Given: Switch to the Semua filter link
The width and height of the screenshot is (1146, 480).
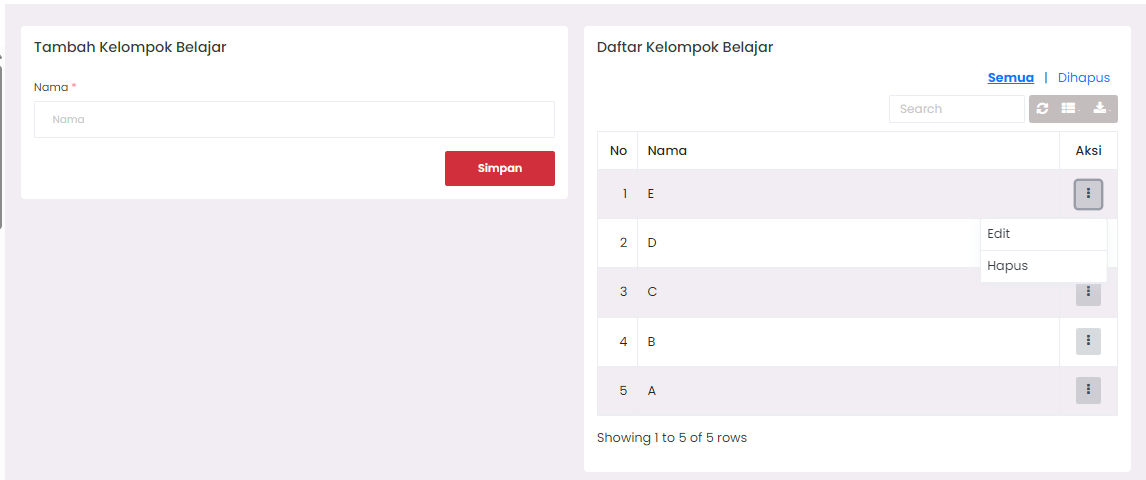Looking at the screenshot, I should coord(1010,78).
